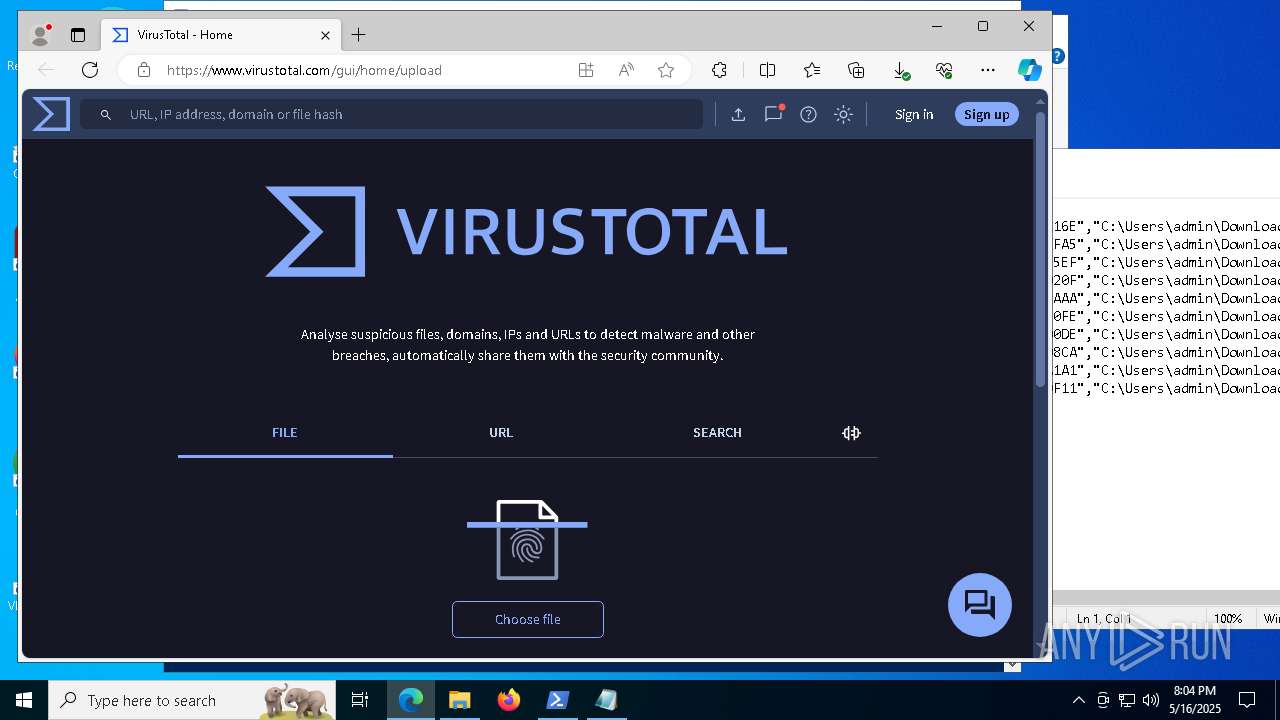This screenshot has width=1280, height=720.
Task: Open Edge Settings and more menu
Action: coord(988,70)
